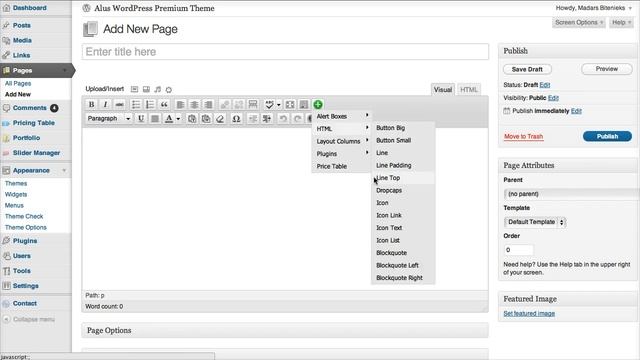The image size is (640, 360).
Task: Insert a custom character with the omega icon
Action: (236, 118)
